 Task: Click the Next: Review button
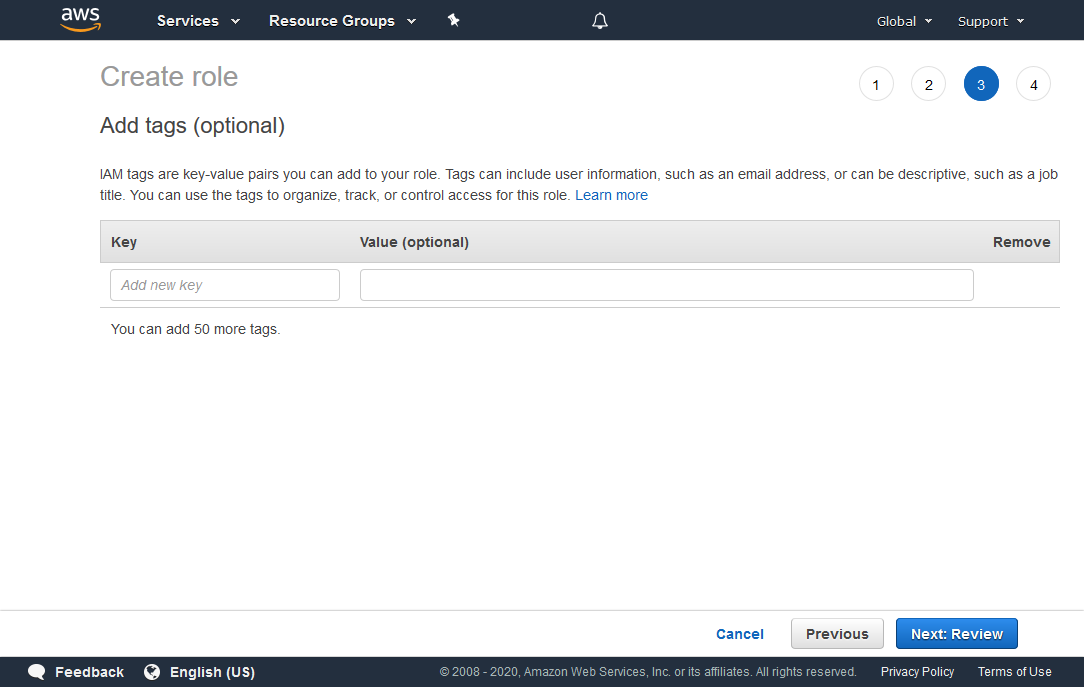click(956, 633)
